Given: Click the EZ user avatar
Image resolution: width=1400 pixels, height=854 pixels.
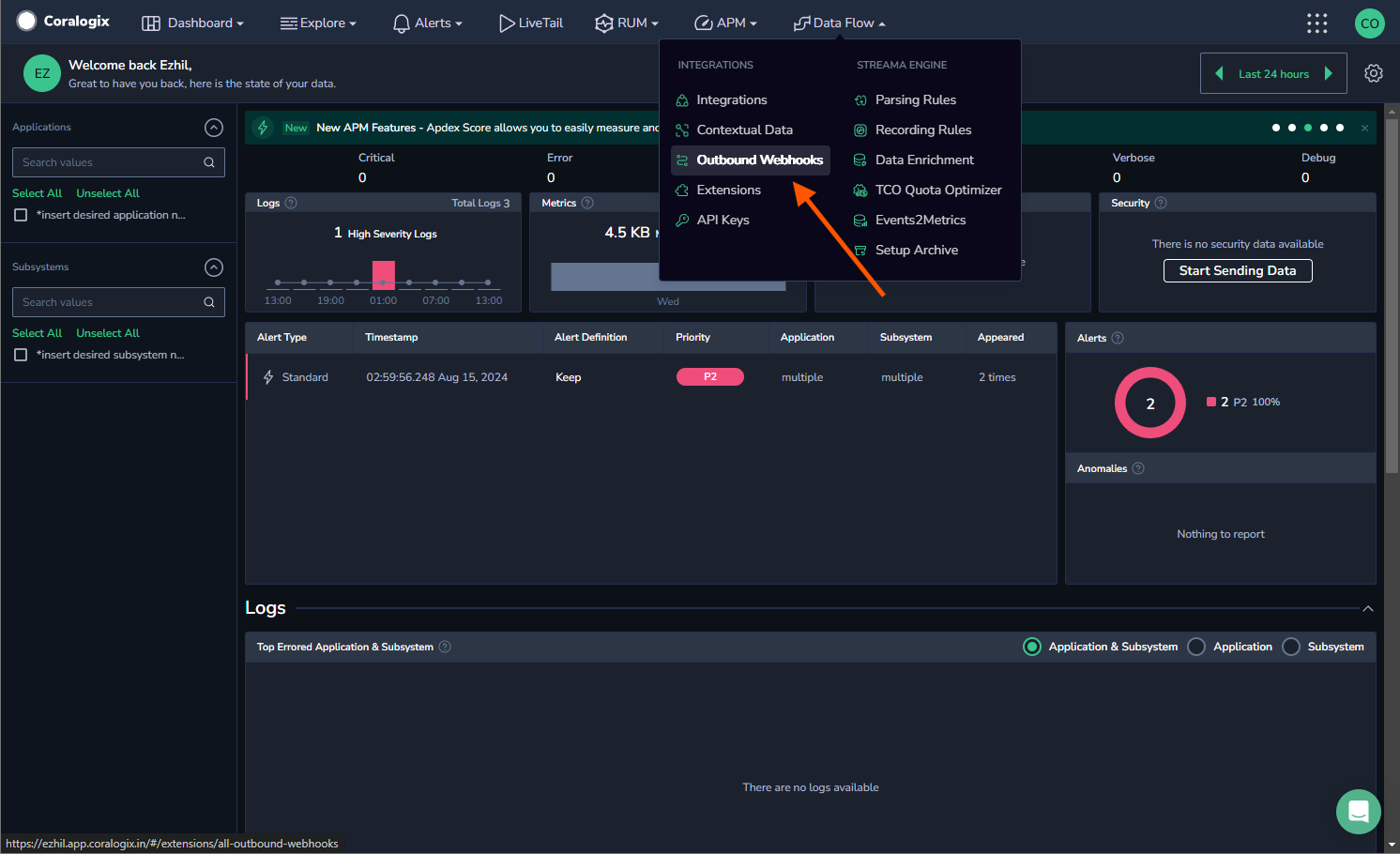Looking at the screenshot, I should [42, 73].
